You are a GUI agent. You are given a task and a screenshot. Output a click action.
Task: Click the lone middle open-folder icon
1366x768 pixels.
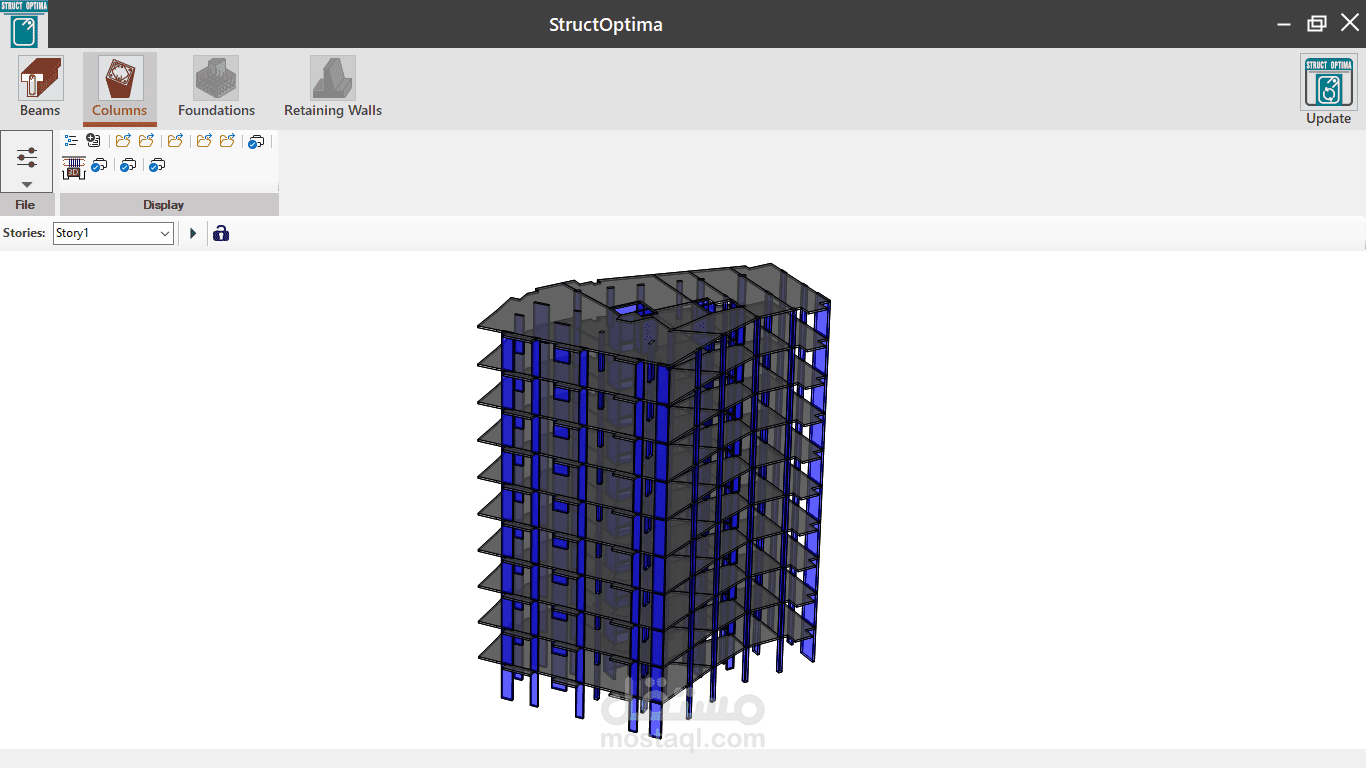pyautogui.click(x=175, y=141)
